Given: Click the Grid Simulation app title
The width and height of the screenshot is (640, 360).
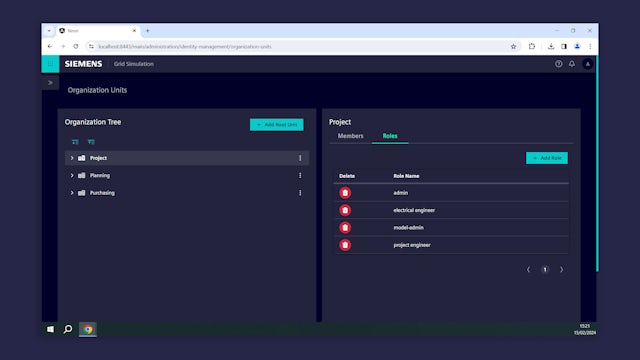Looking at the screenshot, I should [133, 64].
